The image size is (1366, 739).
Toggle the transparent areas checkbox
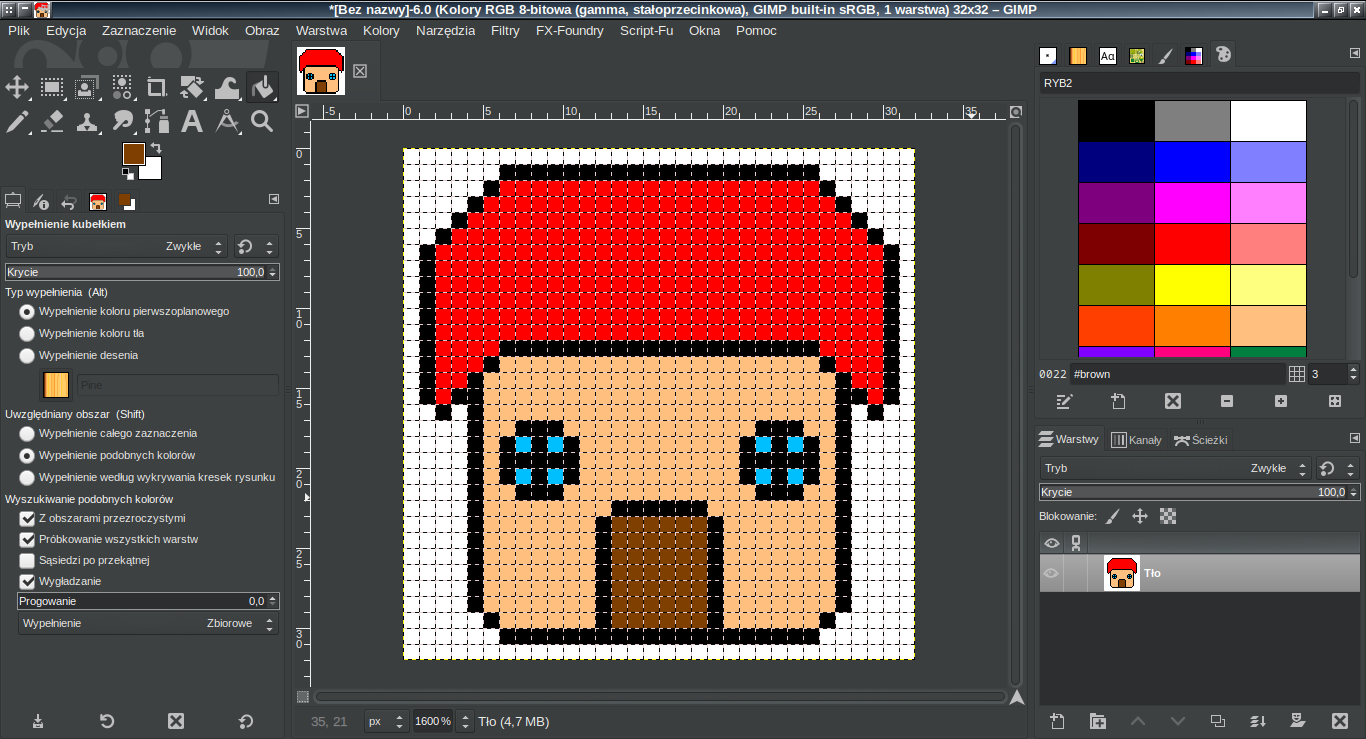[27, 519]
